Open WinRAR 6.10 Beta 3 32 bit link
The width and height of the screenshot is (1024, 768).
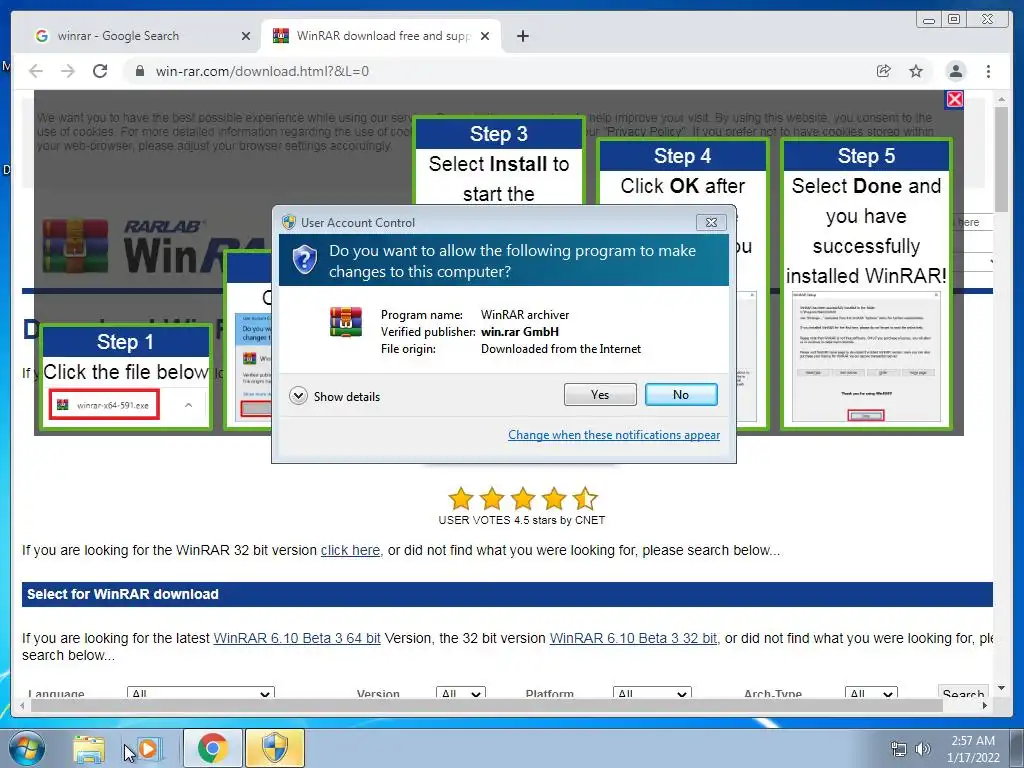[x=633, y=638]
